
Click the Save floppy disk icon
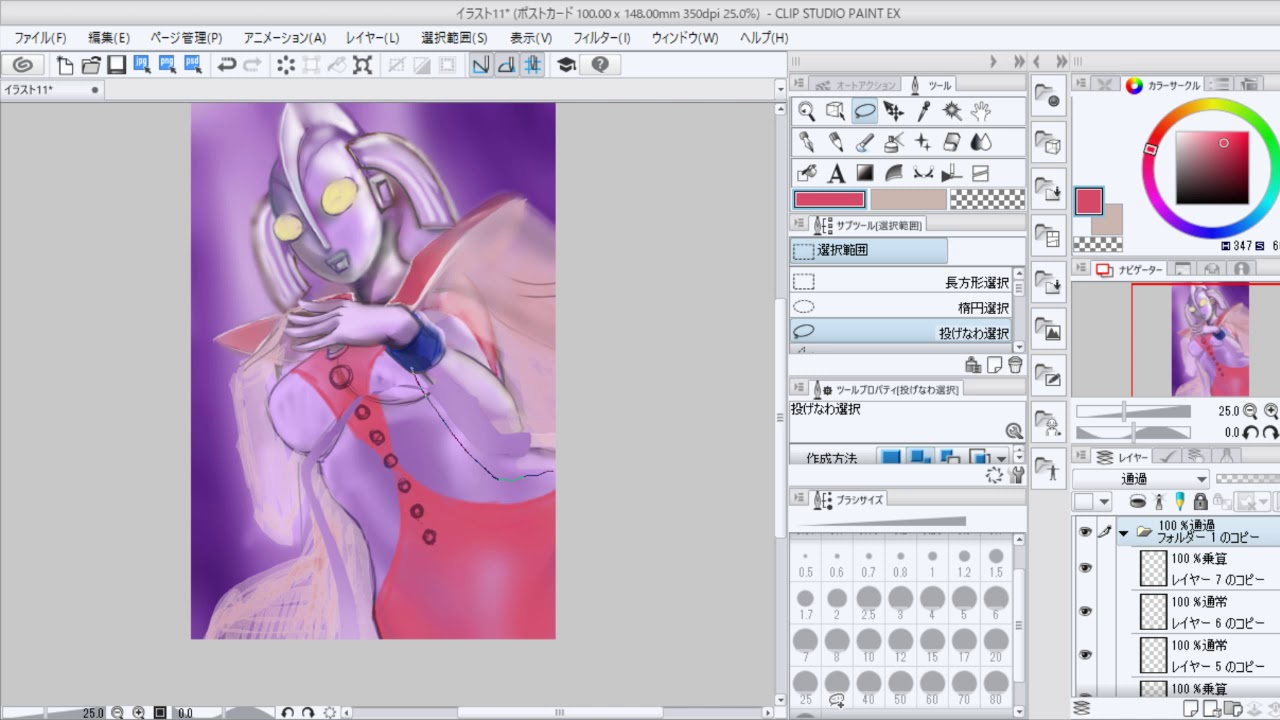(x=117, y=65)
